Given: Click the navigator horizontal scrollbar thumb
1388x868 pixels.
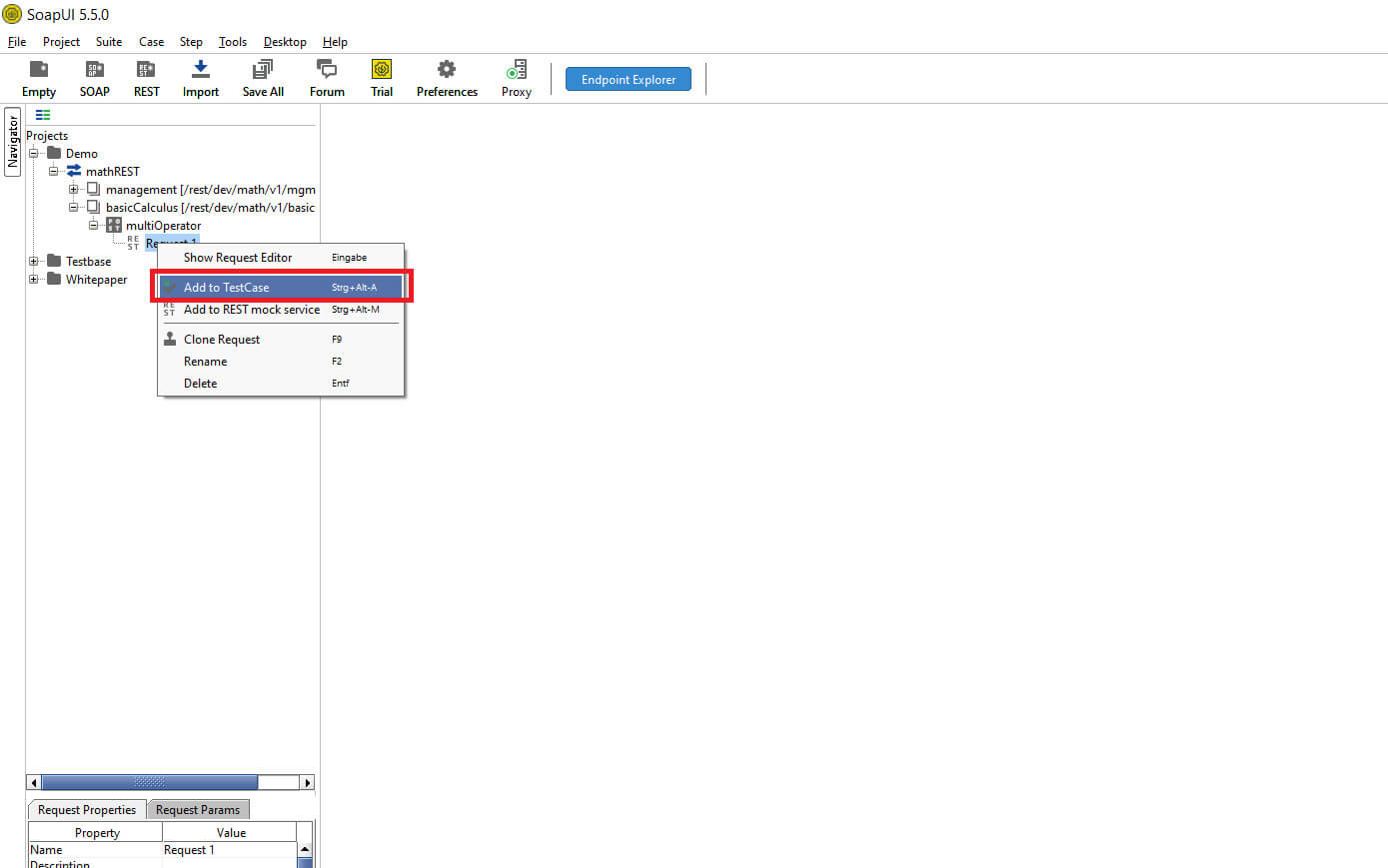Looking at the screenshot, I should [150, 782].
